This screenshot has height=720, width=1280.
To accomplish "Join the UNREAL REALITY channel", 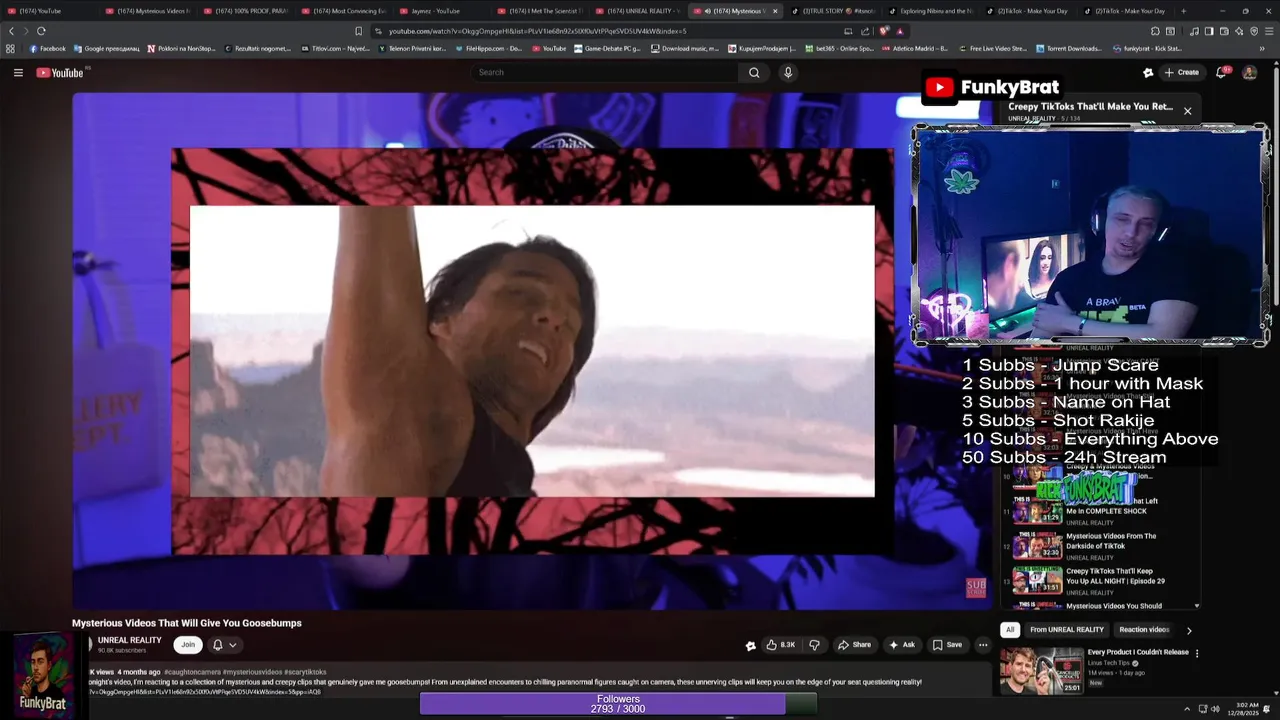I will coord(187,645).
